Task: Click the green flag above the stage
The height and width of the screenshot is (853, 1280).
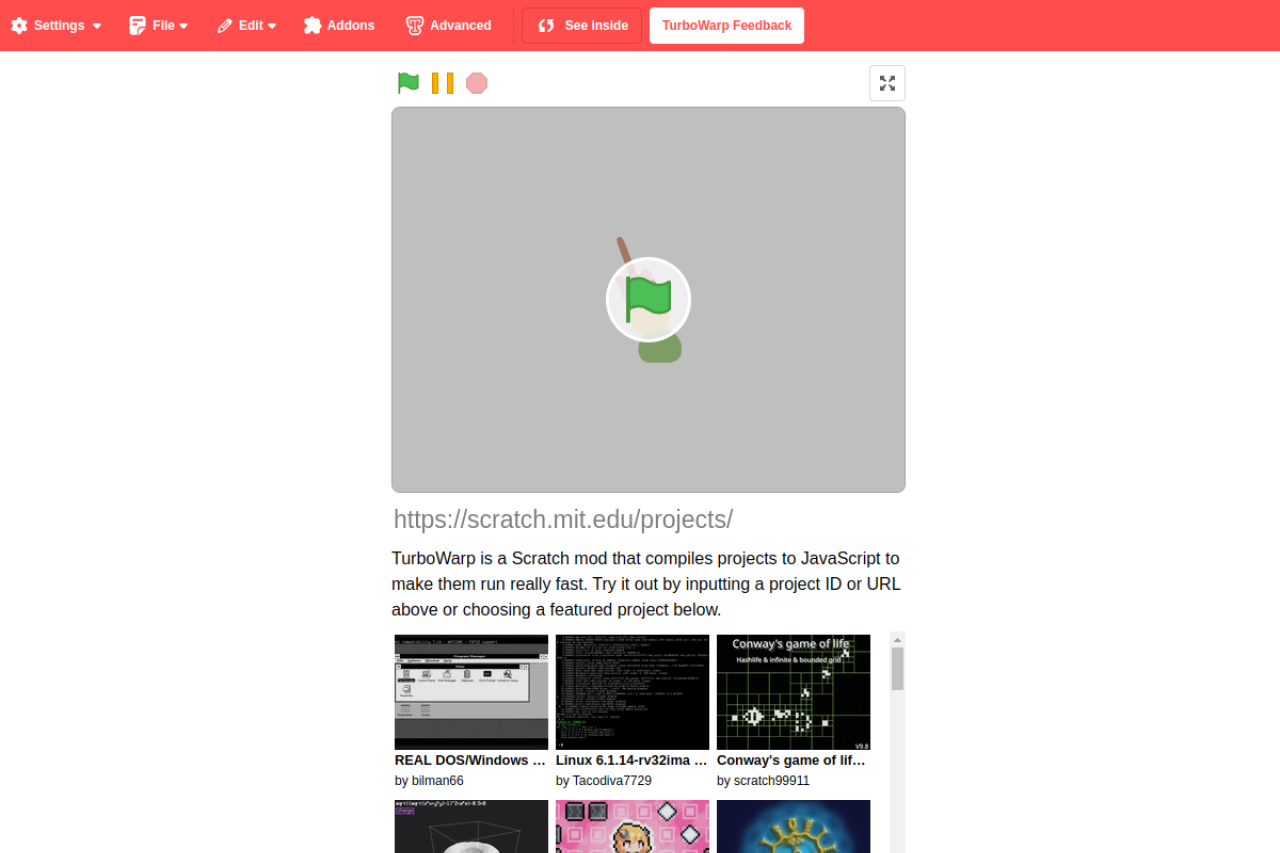Action: 408,83
